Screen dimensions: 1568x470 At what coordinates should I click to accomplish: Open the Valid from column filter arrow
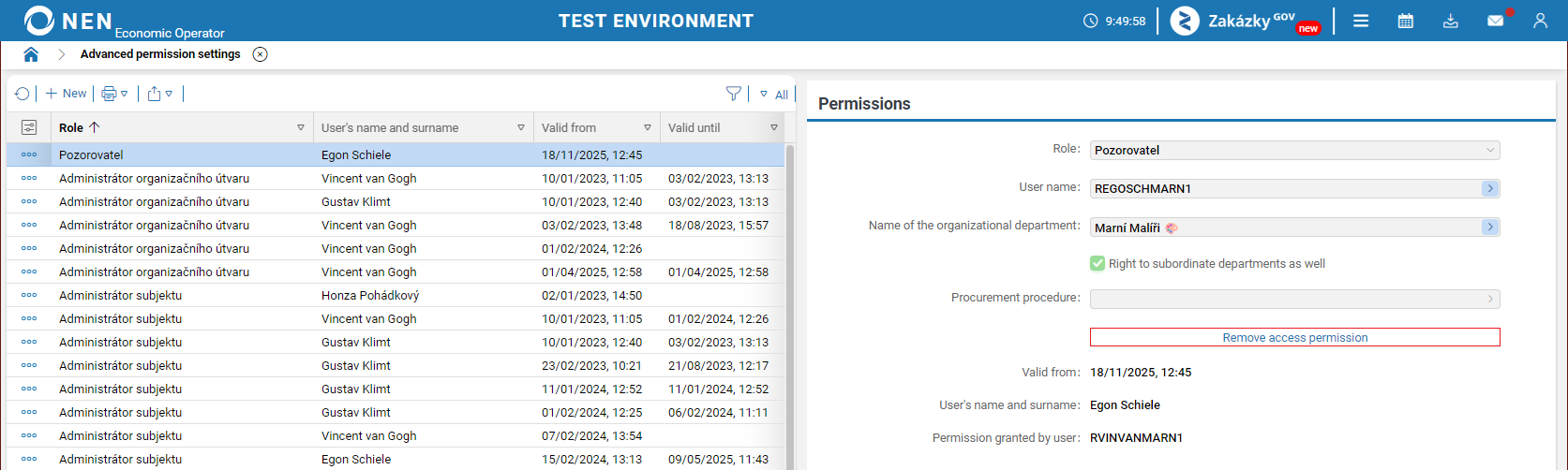tap(648, 127)
